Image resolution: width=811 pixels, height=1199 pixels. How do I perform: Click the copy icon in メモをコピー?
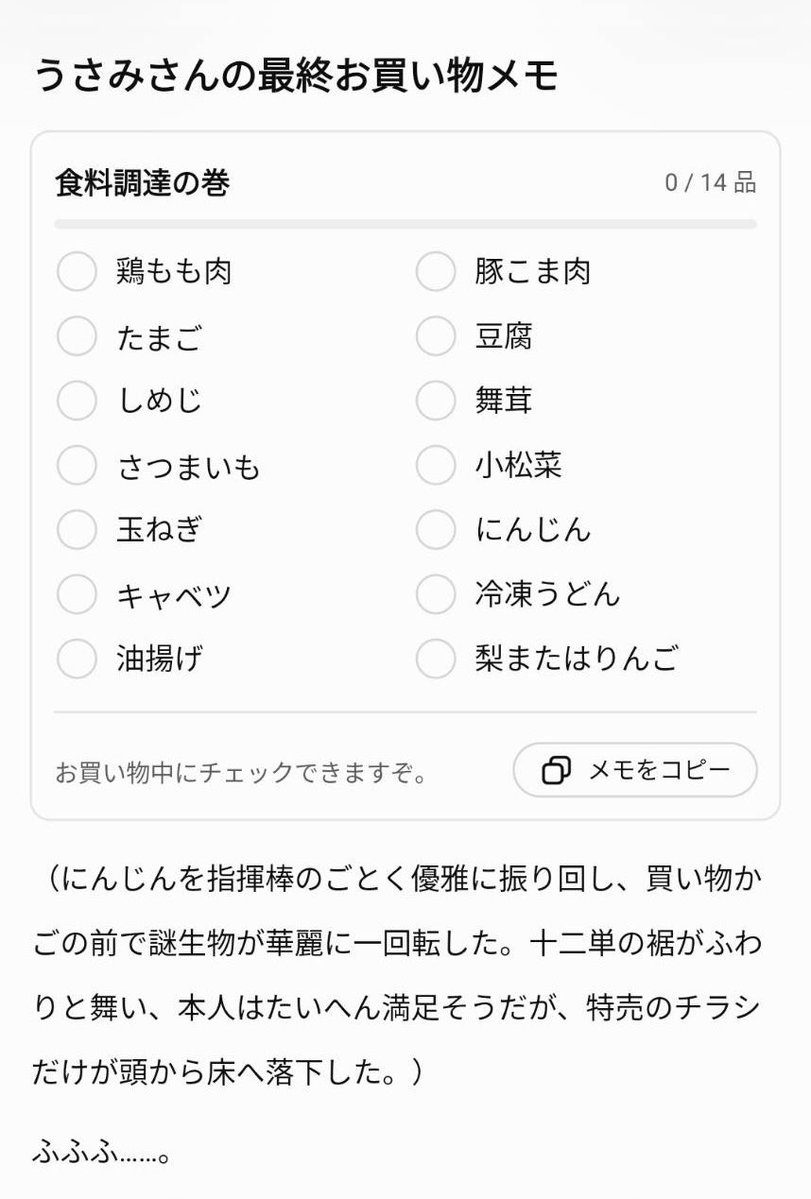pos(556,770)
